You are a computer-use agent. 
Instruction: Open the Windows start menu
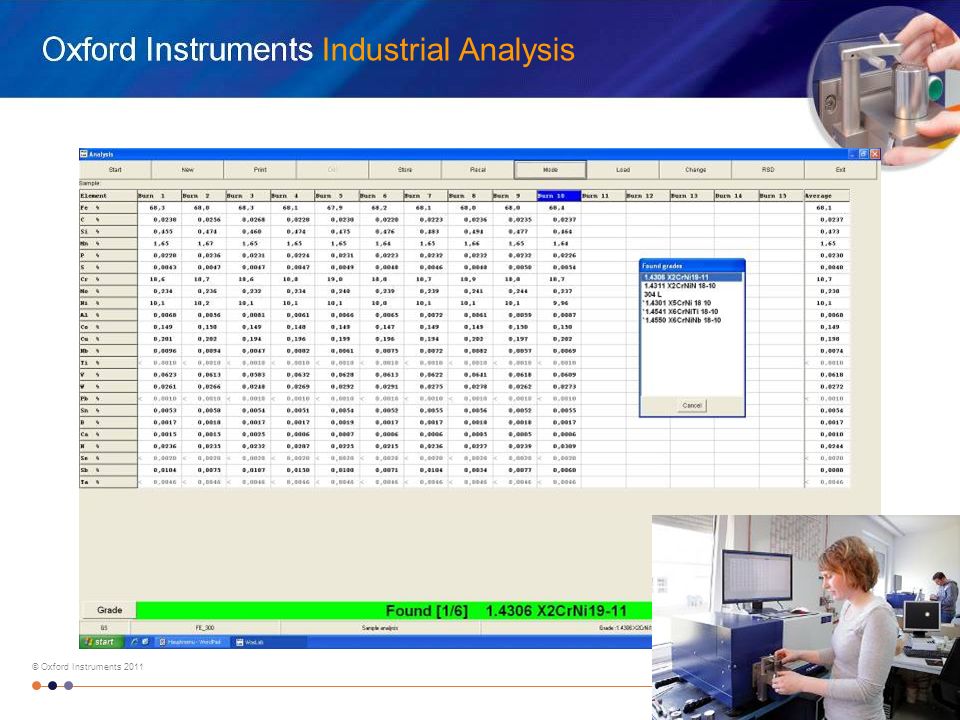pos(100,642)
